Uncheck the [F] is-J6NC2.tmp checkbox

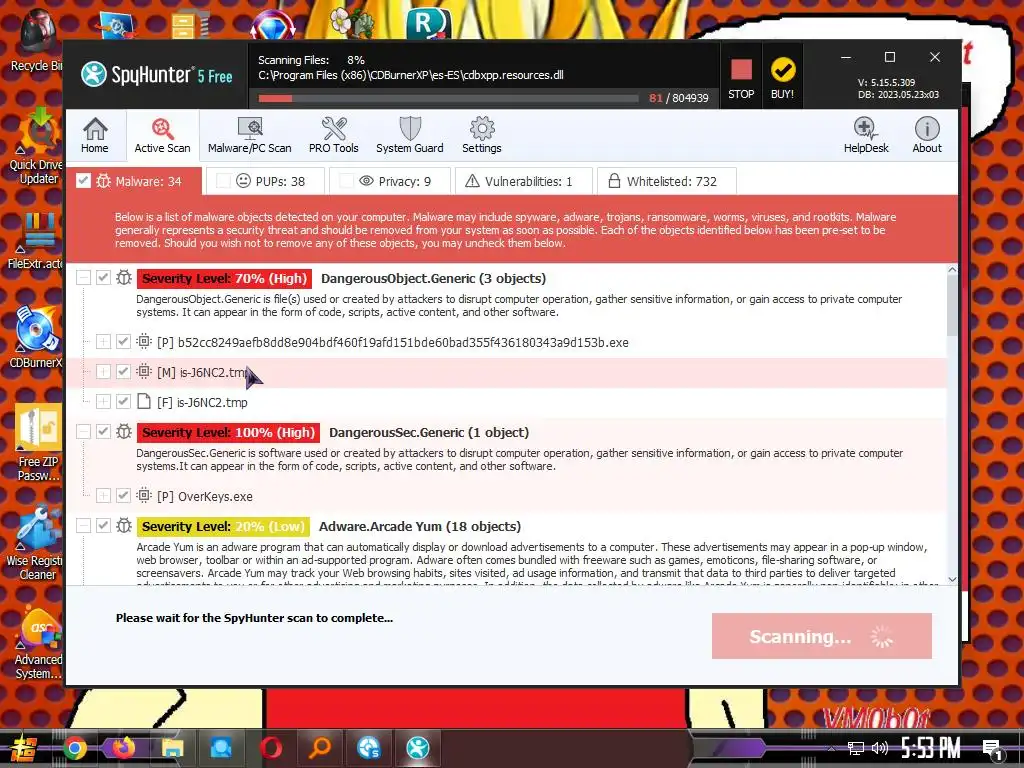click(x=123, y=402)
